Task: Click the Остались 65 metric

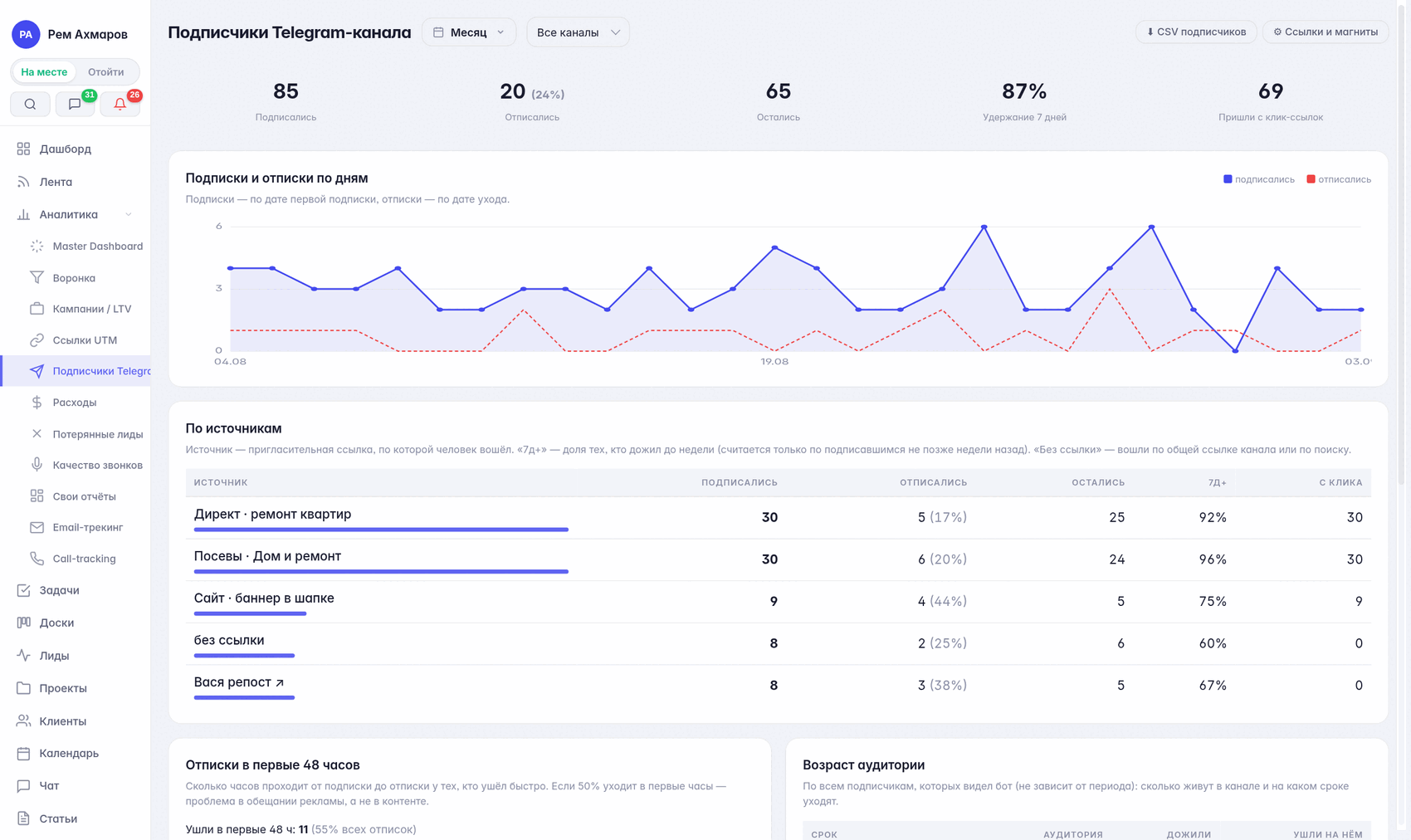Action: [779, 101]
